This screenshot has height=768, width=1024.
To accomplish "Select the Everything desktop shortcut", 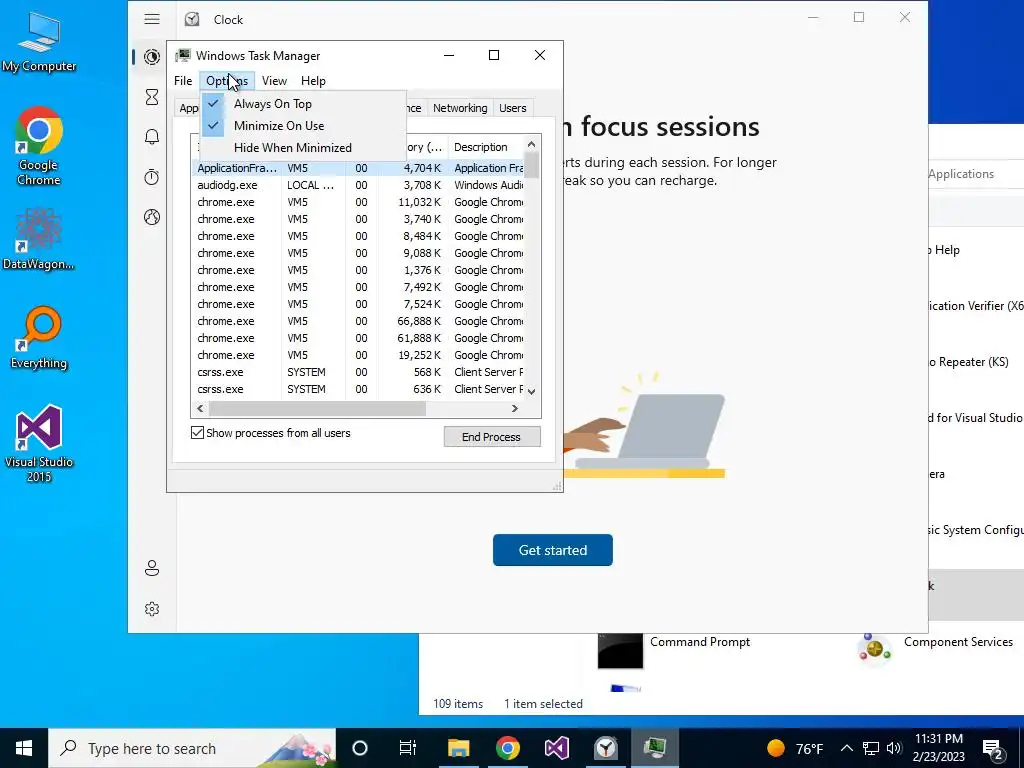I will tap(39, 338).
